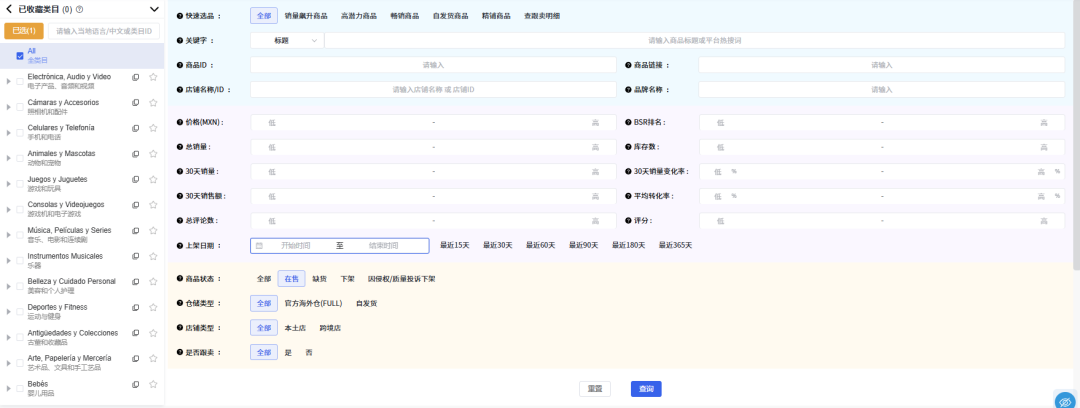The height and width of the screenshot is (408, 1080).
Task: Copy icon for Música, Películas y Series
Action: point(136,230)
